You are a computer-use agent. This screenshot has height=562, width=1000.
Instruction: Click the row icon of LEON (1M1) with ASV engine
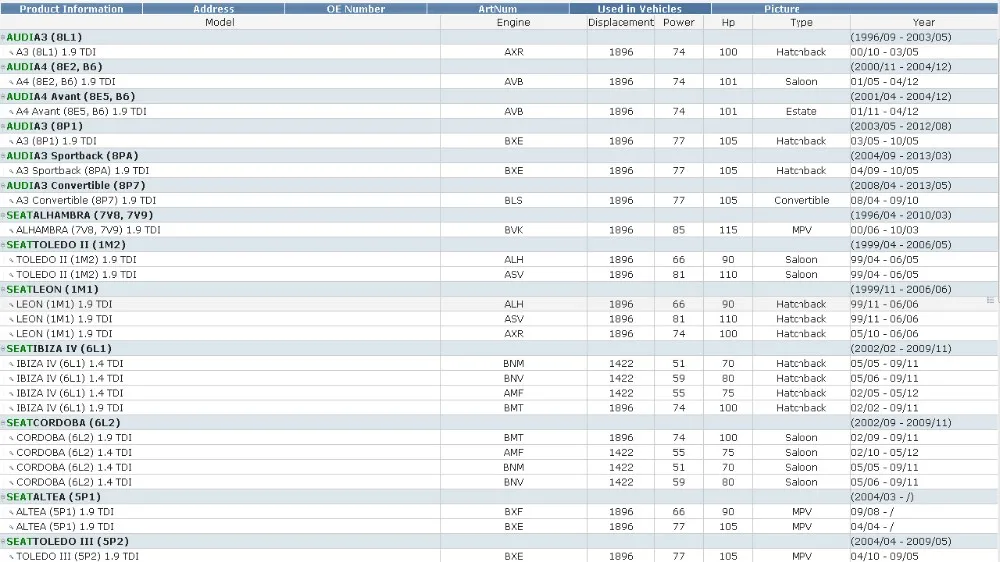[11, 320]
